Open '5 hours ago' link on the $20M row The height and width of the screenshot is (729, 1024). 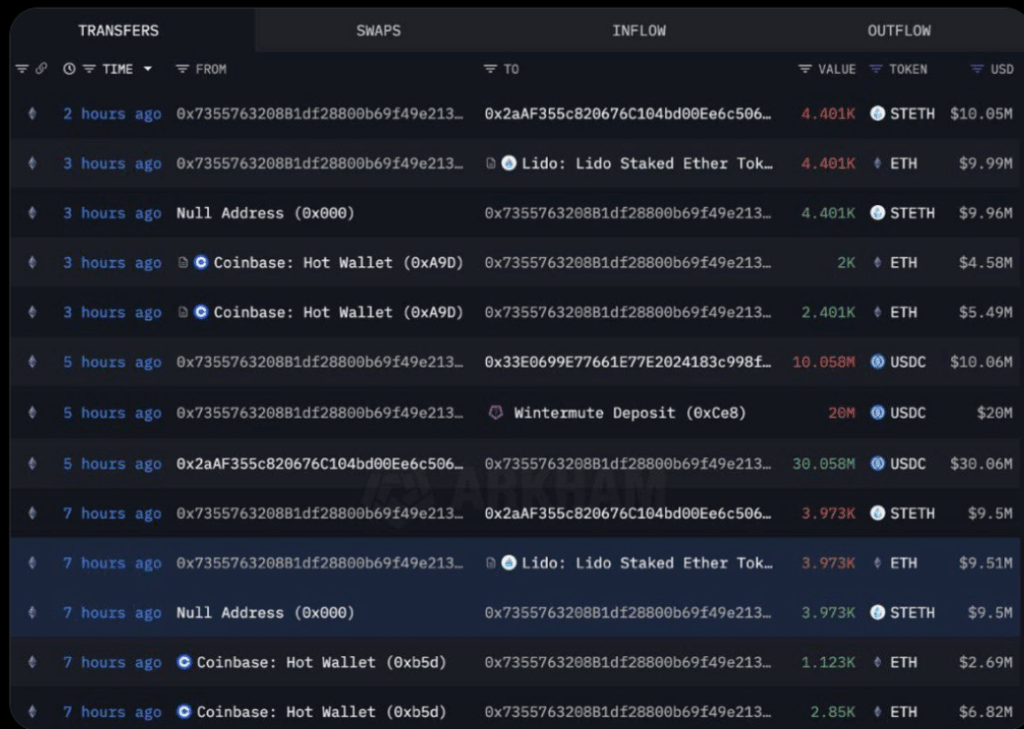tap(112, 413)
